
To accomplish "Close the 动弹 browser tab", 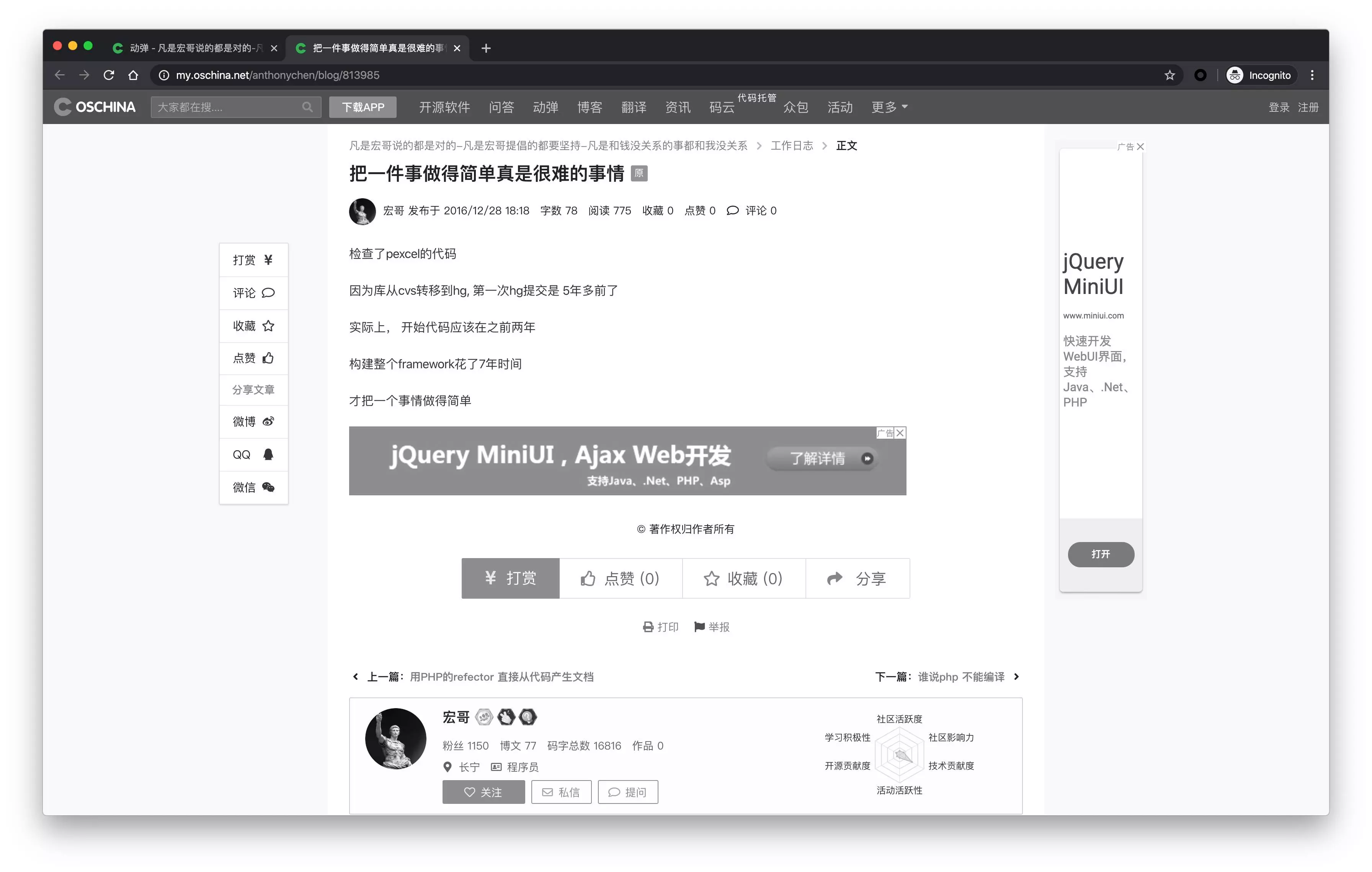I will click(x=274, y=48).
